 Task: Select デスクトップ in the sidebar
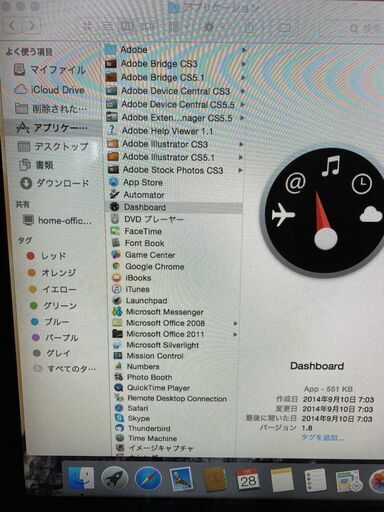tap(53, 146)
